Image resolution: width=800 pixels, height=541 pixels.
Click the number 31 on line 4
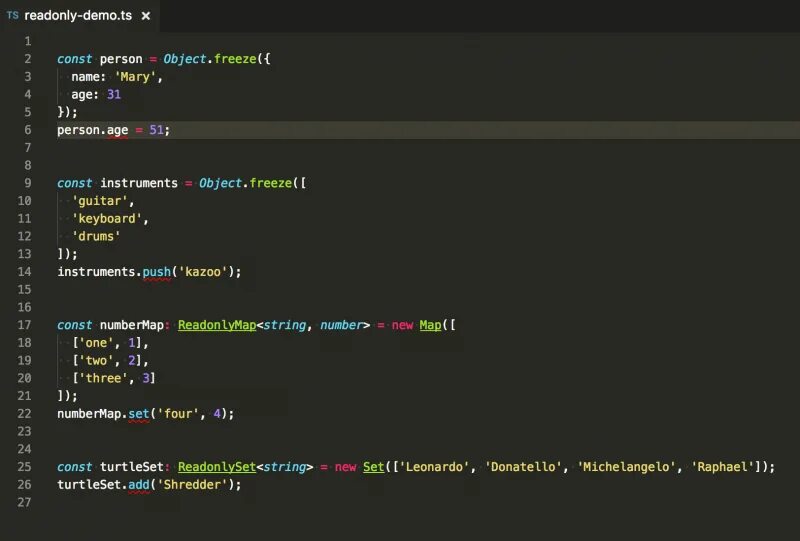pos(114,94)
